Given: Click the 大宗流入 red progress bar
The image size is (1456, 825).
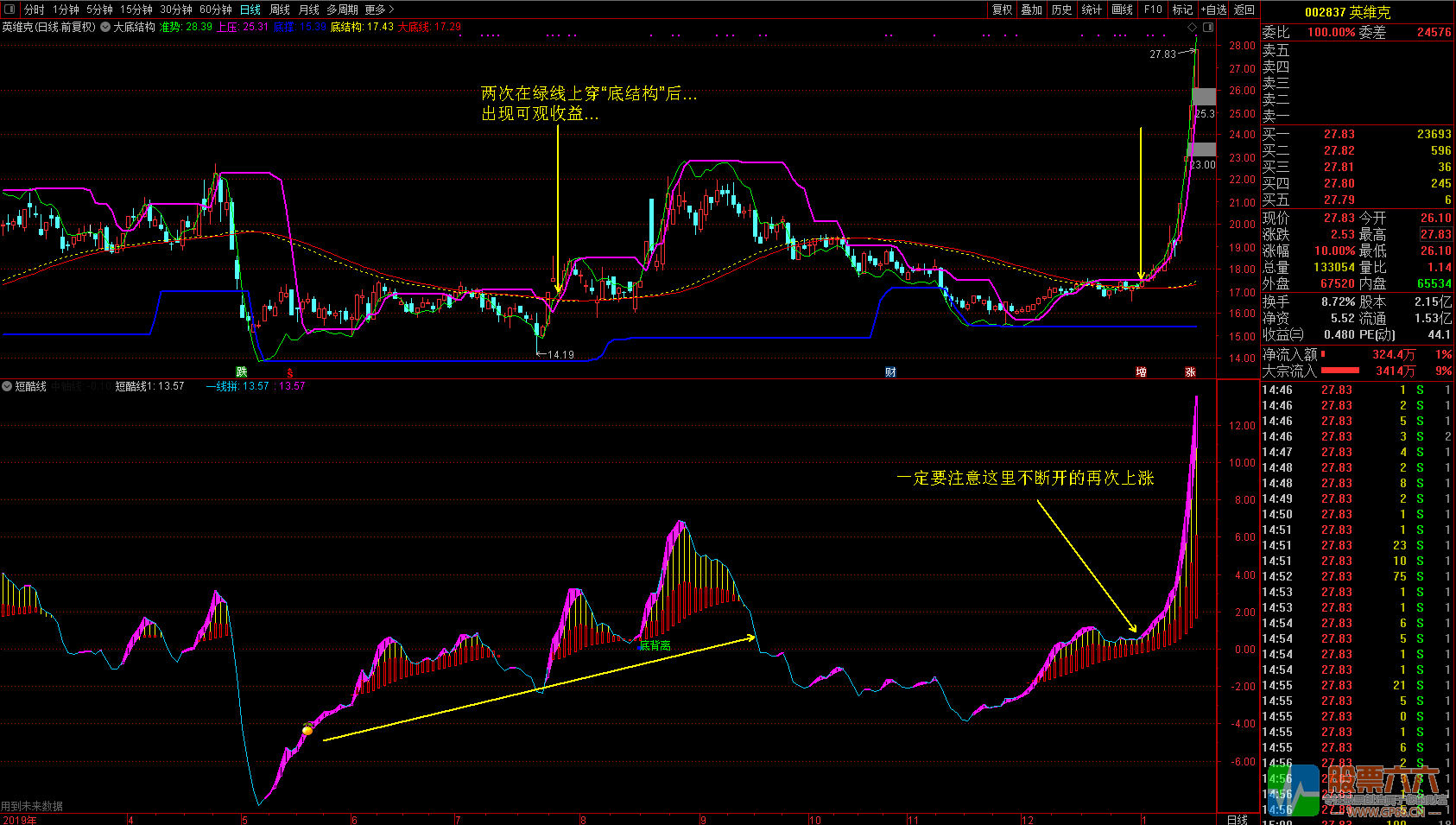Looking at the screenshot, I should coord(1340,371).
